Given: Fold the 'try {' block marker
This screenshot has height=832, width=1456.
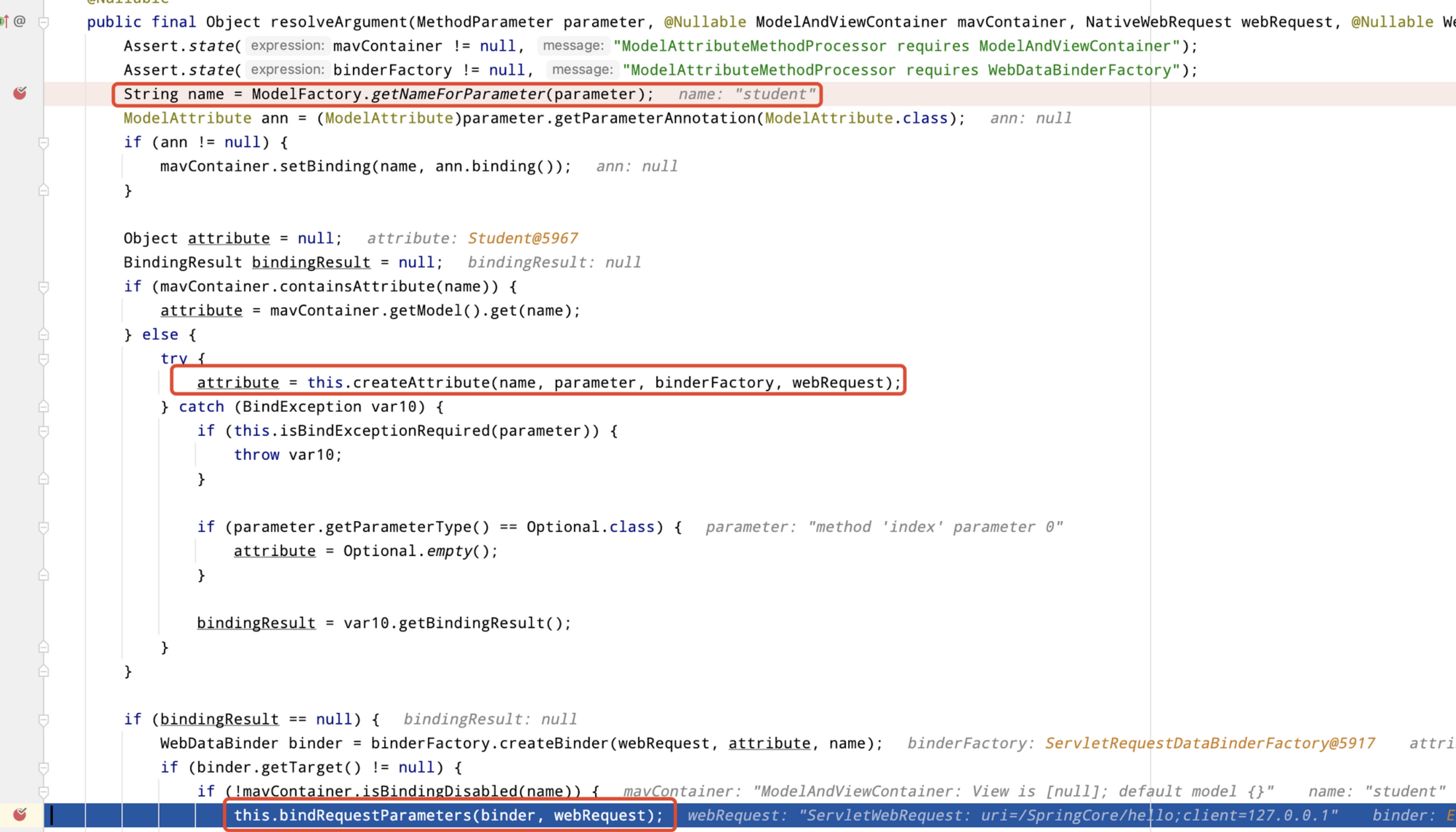Looking at the screenshot, I should coord(43,359).
